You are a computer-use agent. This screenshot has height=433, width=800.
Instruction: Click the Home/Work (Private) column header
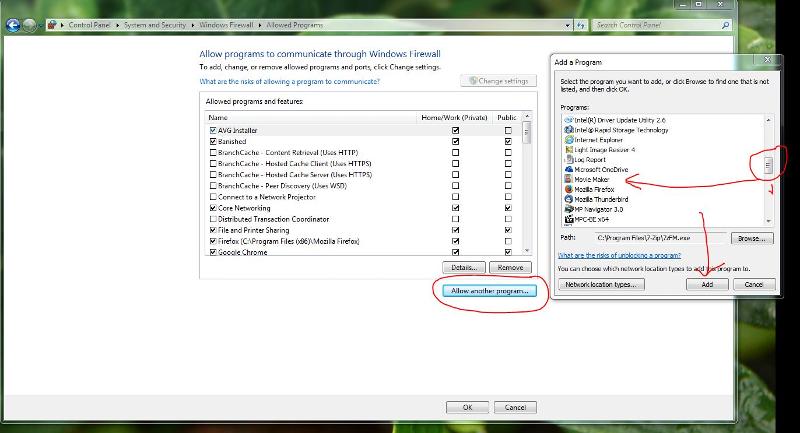(454, 117)
